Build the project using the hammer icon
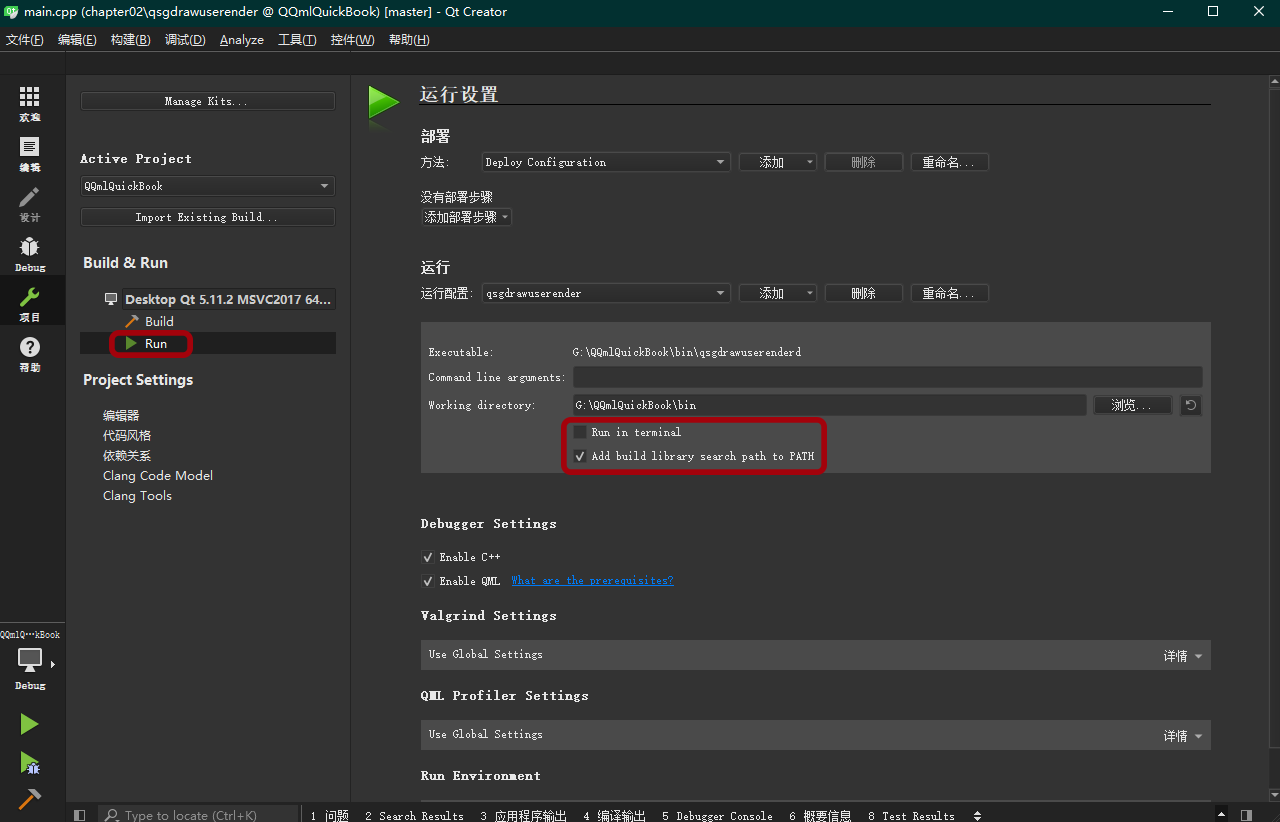The image size is (1280, 822). (29, 798)
